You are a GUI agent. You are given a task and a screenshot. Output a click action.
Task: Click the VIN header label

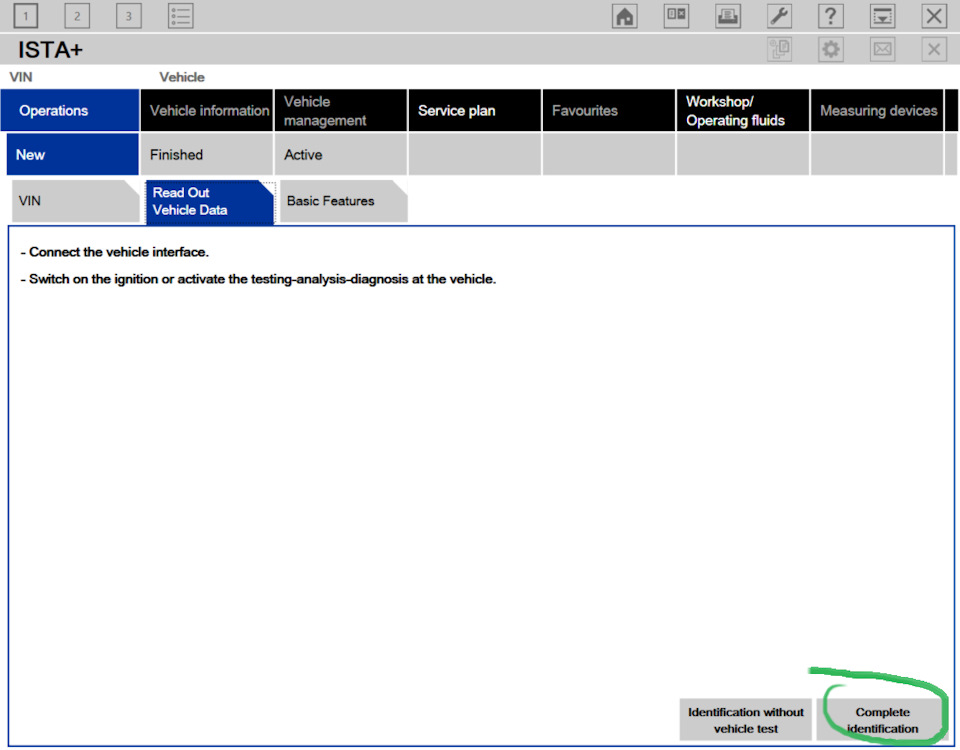coord(21,77)
